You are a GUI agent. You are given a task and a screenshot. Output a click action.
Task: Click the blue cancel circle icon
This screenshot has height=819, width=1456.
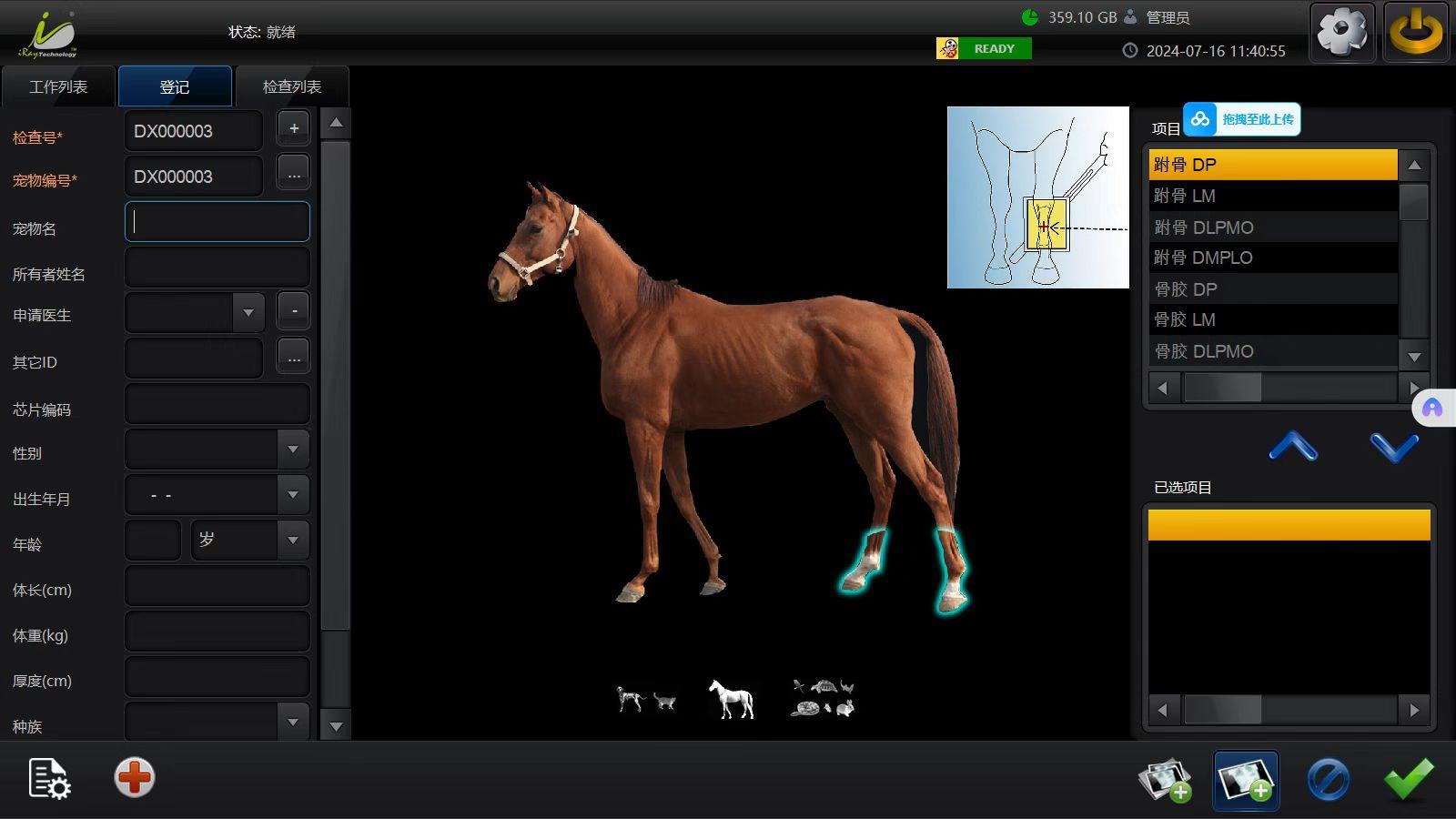tap(1328, 780)
